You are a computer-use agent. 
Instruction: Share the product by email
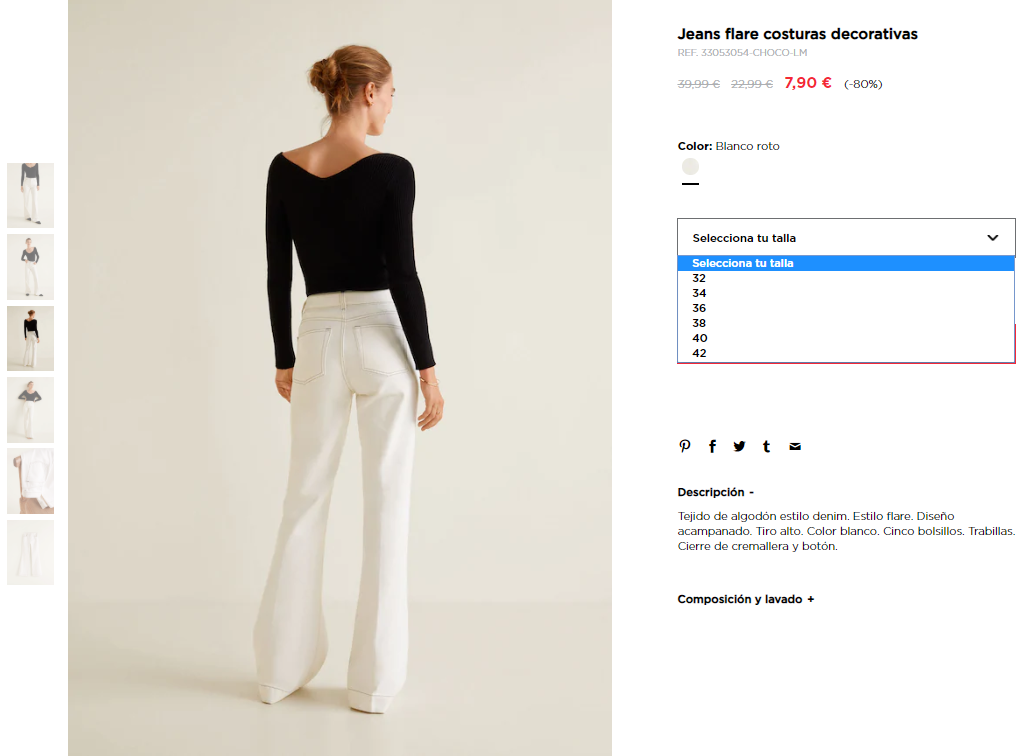click(795, 446)
